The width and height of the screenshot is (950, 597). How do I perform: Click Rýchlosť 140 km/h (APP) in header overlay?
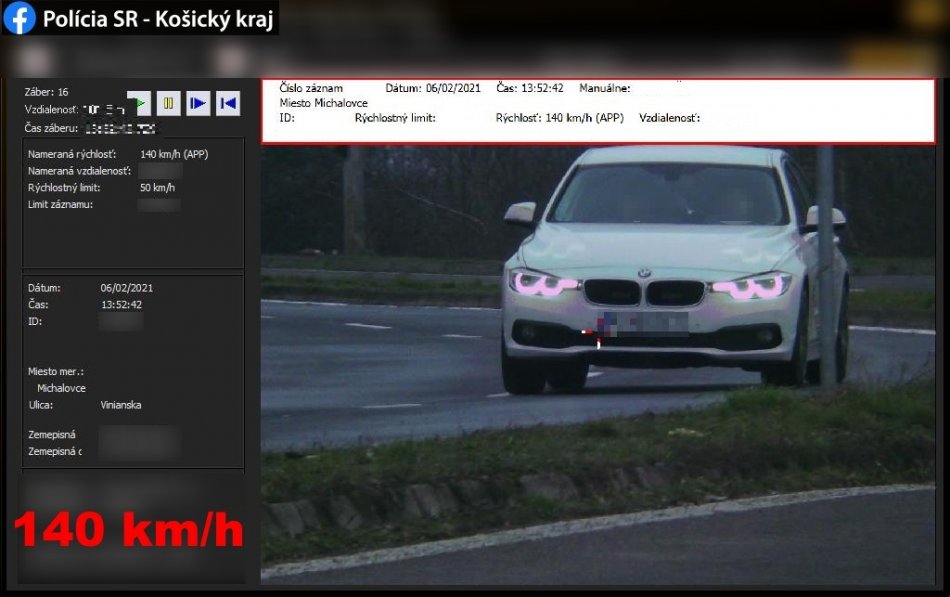tap(559, 118)
